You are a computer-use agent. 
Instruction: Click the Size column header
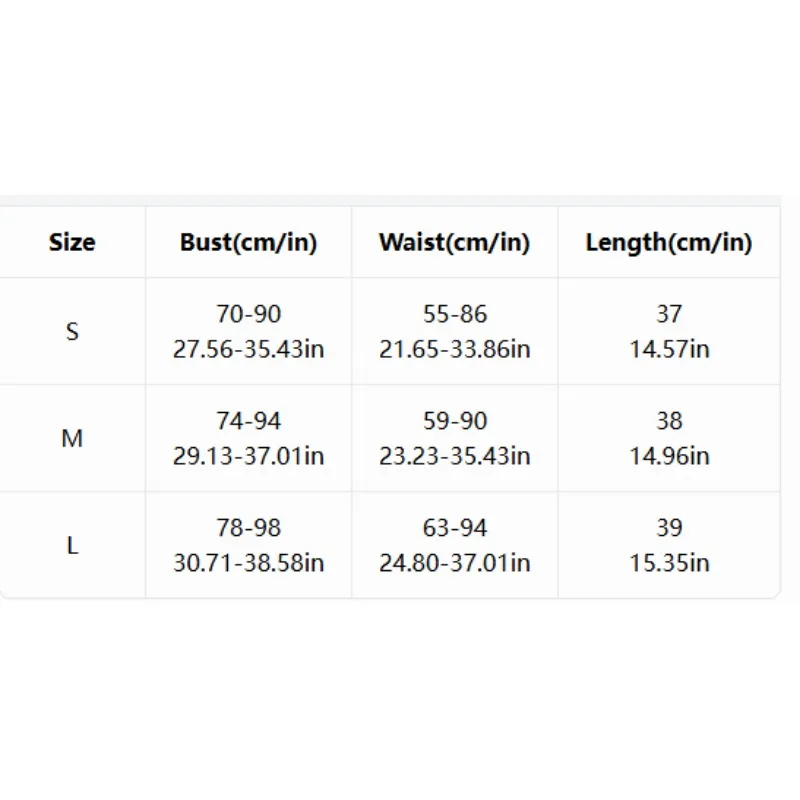[72, 242]
